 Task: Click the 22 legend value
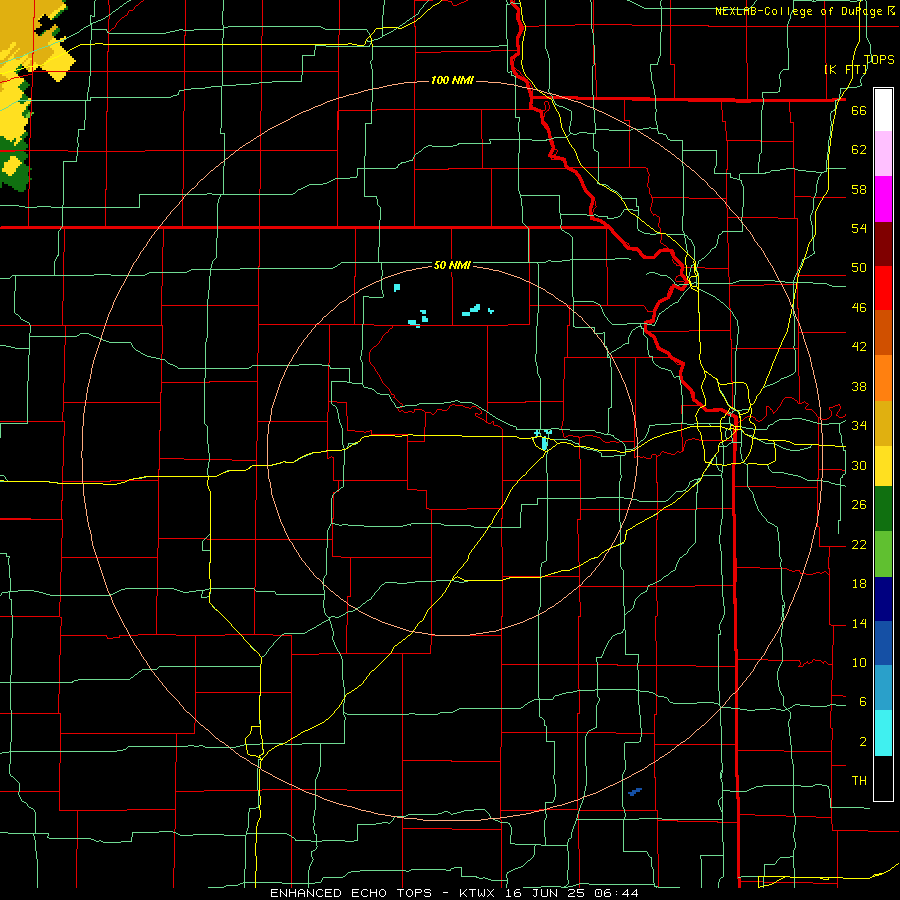859,545
